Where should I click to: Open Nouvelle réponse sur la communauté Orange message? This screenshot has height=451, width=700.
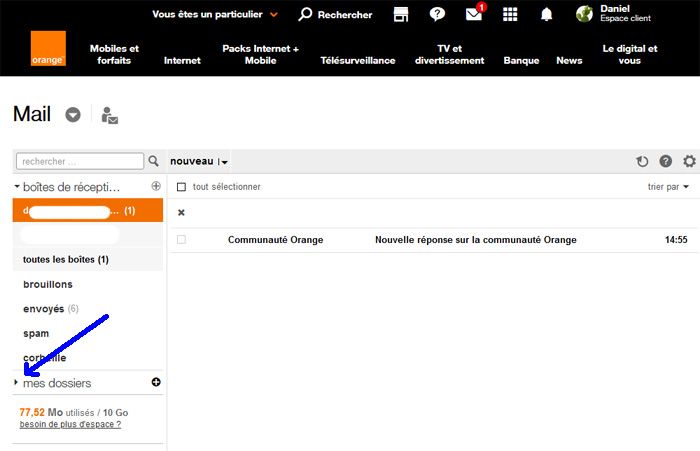pyautogui.click(x=475, y=240)
